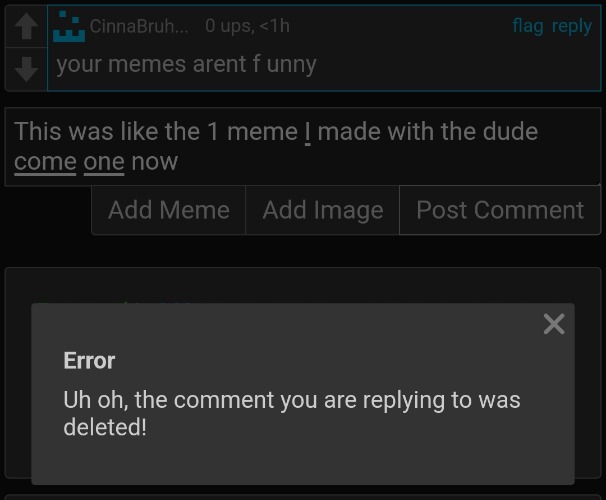Click the "Error" heading in the dialog
Viewport: 606px width, 500px height.
tap(89, 360)
